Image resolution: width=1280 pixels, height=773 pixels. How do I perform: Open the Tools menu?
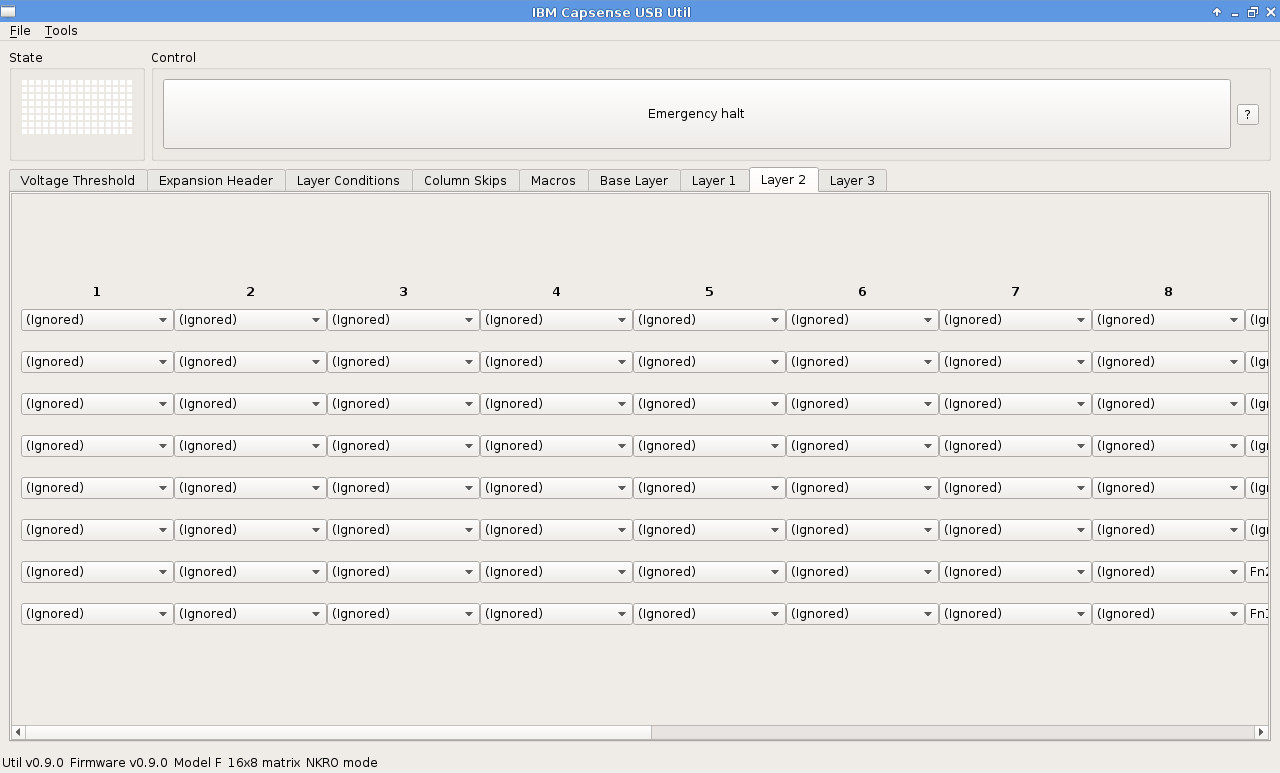click(x=61, y=31)
